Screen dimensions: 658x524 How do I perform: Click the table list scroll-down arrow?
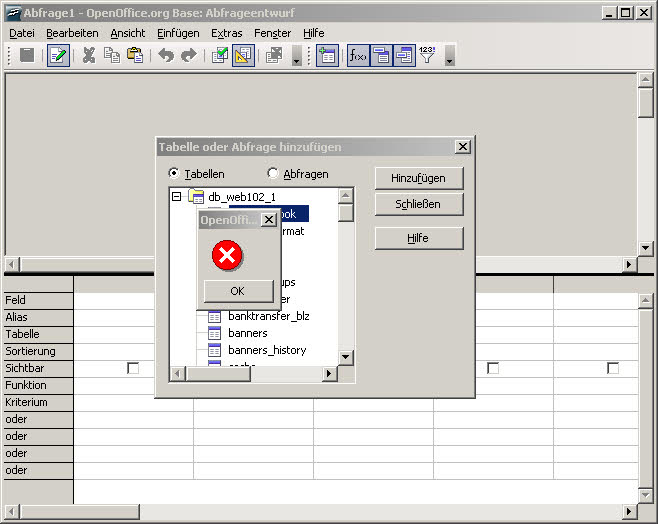click(x=346, y=357)
